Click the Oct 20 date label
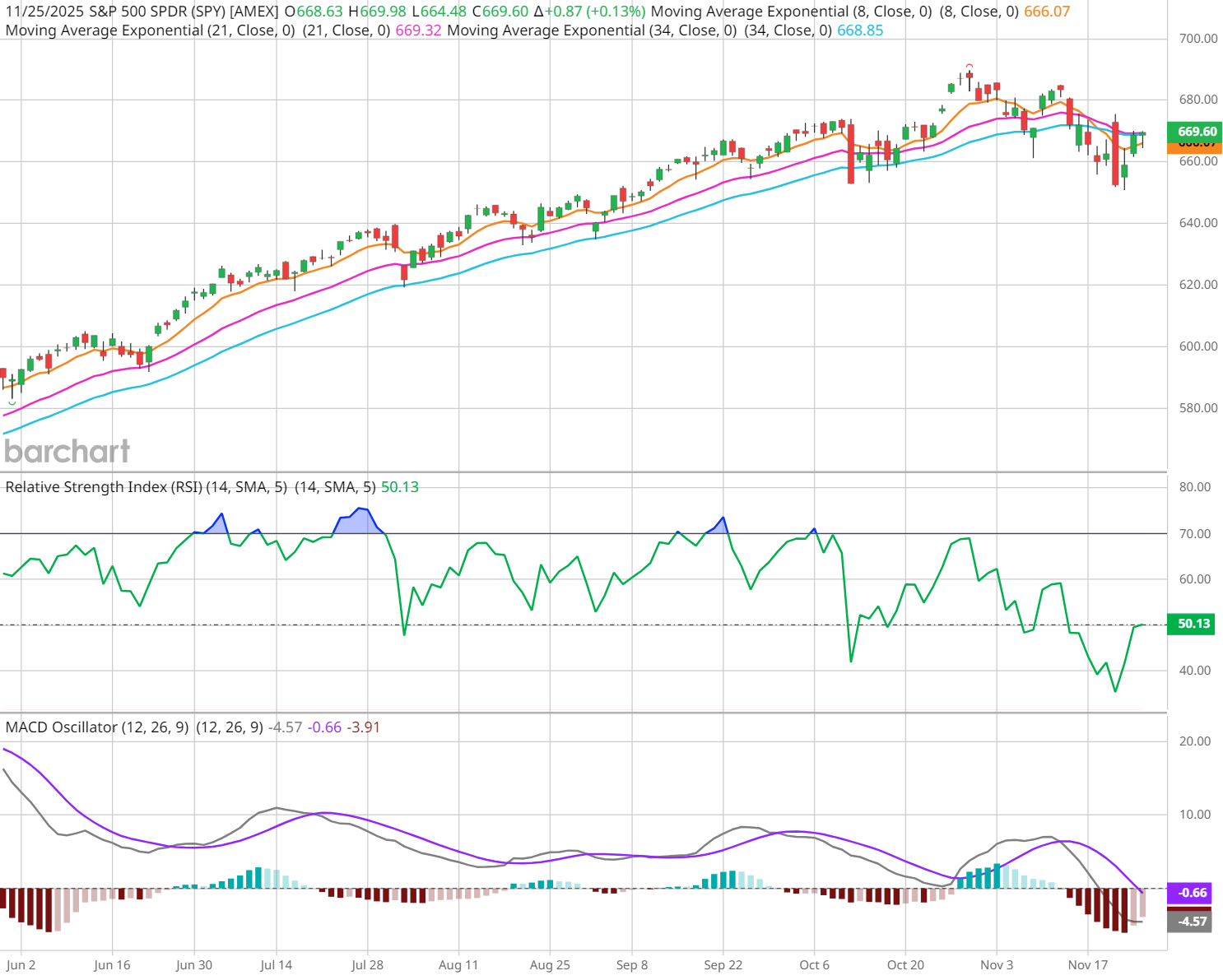Screen dimensions: 1223x980 (905, 965)
